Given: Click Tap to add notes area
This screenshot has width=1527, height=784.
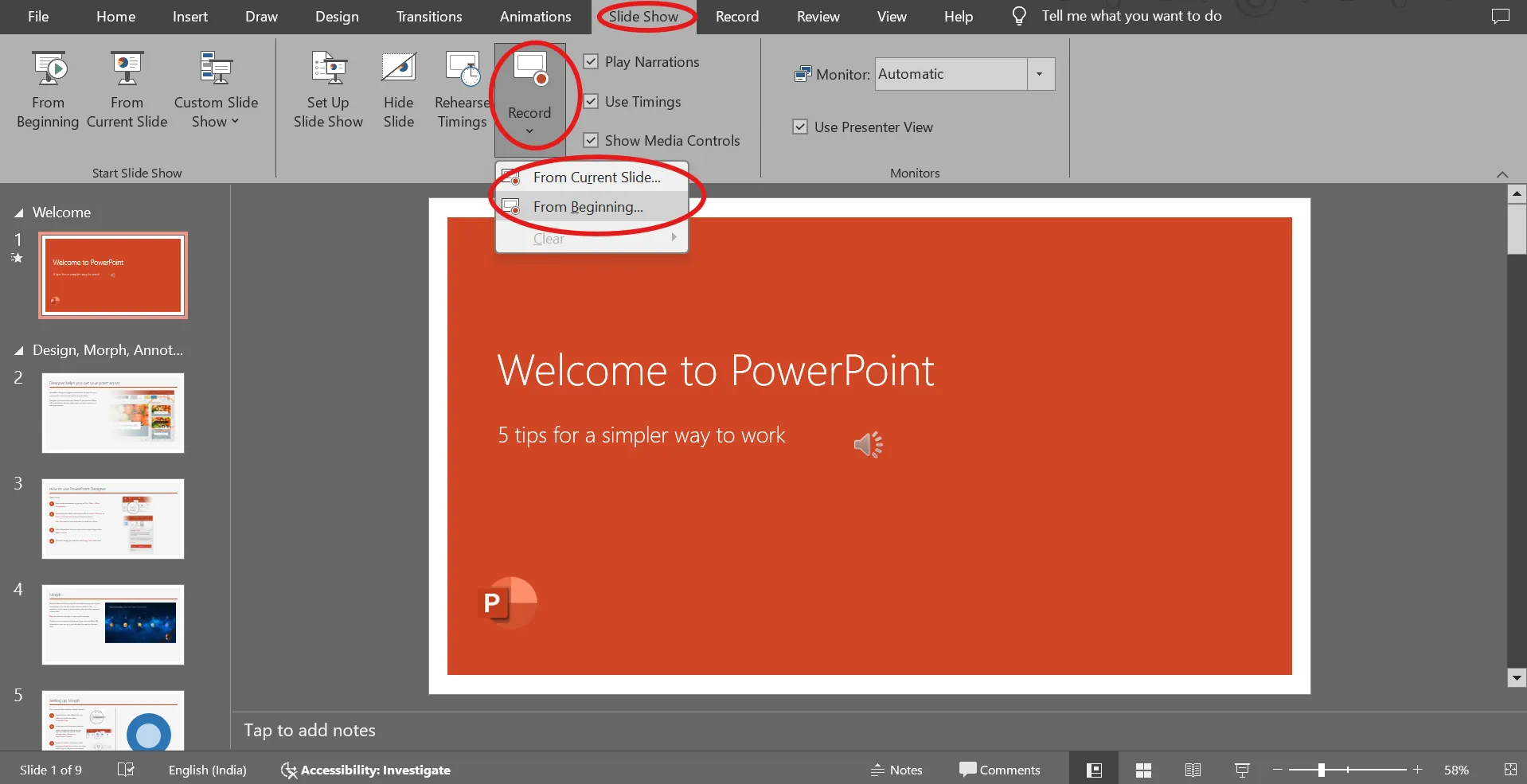Looking at the screenshot, I should [x=310, y=731].
